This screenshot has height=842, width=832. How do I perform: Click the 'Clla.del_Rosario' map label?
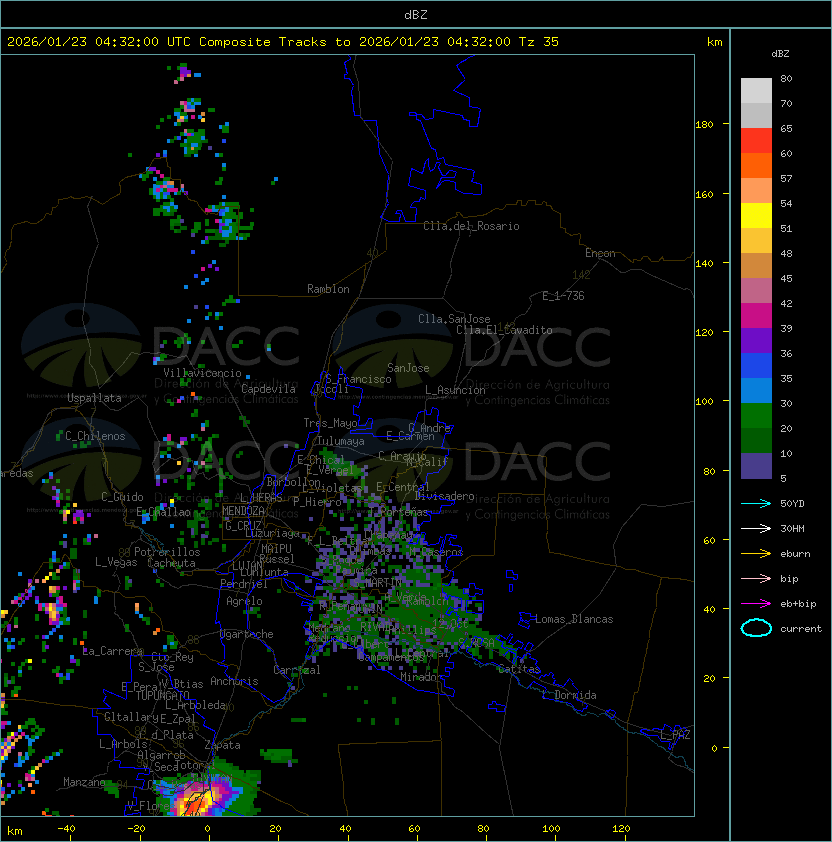tap(471, 226)
